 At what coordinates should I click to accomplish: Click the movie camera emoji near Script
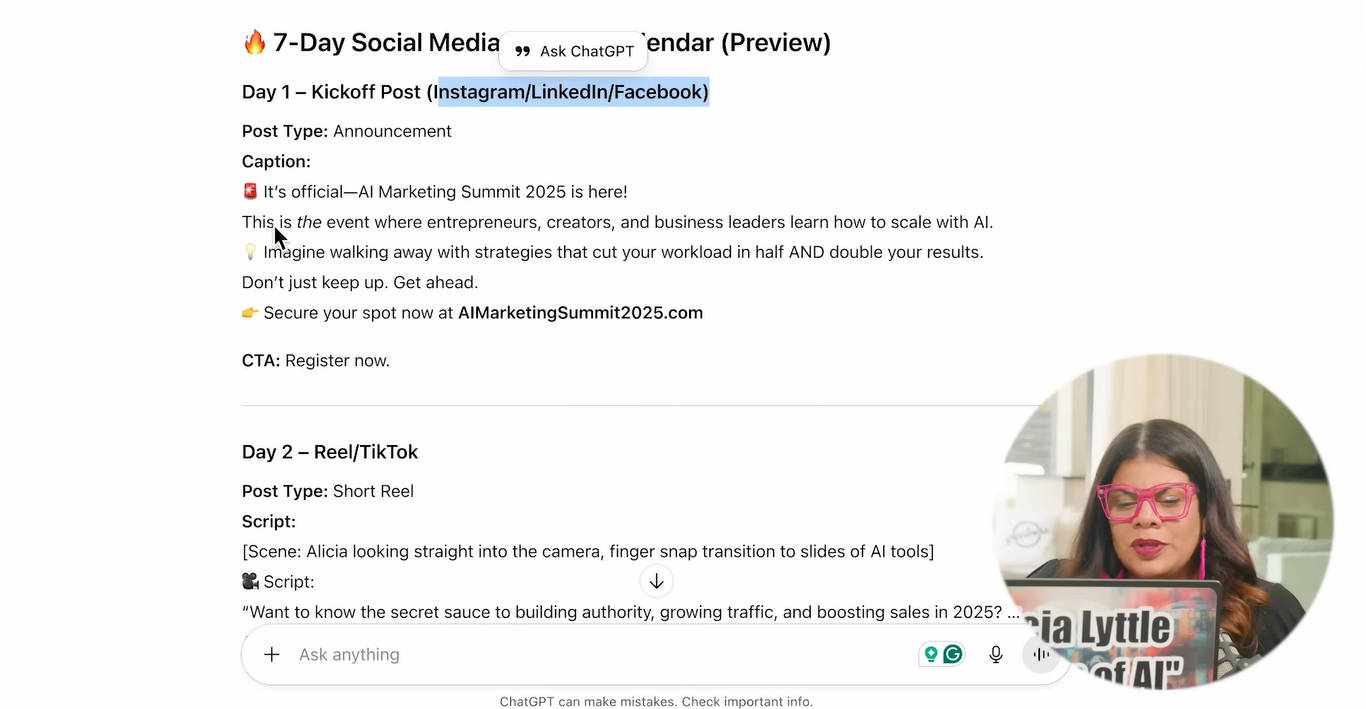click(250, 582)
